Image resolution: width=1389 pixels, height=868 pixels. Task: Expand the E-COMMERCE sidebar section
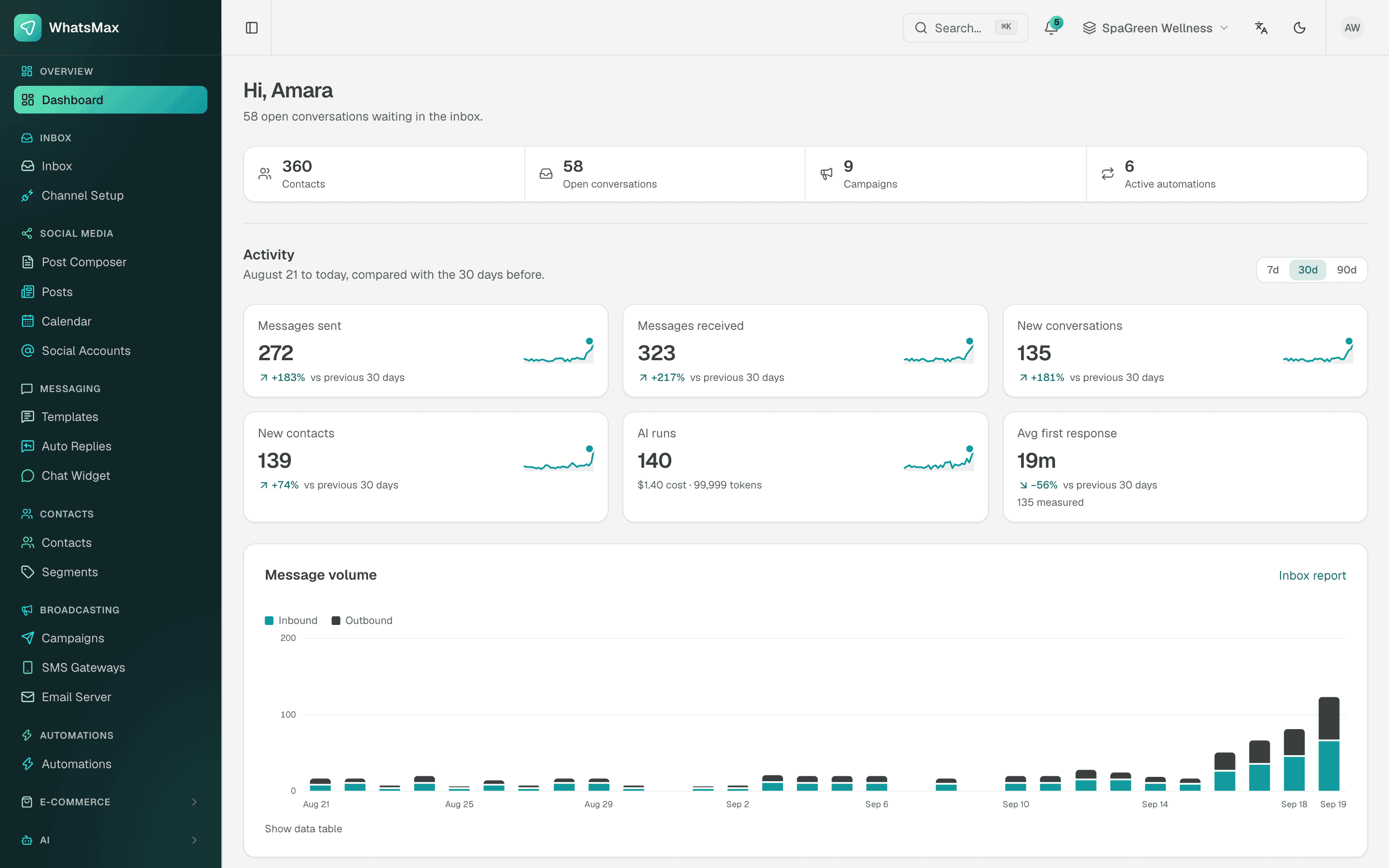[110, 802]
